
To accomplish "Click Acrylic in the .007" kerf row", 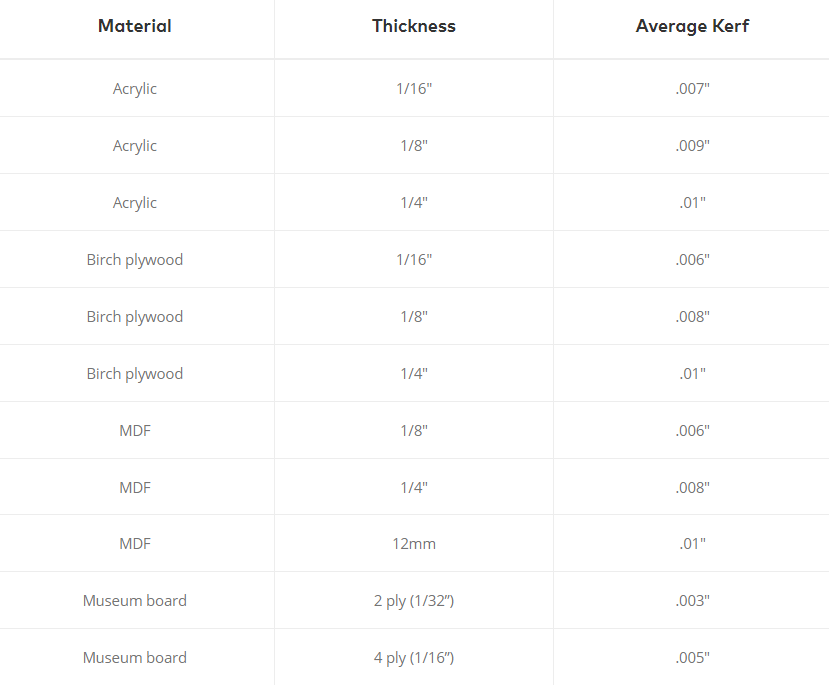I will point(135,88).
